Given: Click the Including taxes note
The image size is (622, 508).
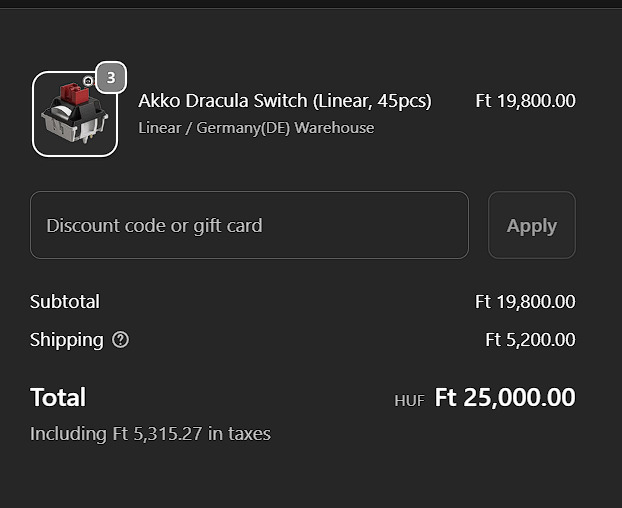Looking at the screenshot, I should [x=150, y=434].
